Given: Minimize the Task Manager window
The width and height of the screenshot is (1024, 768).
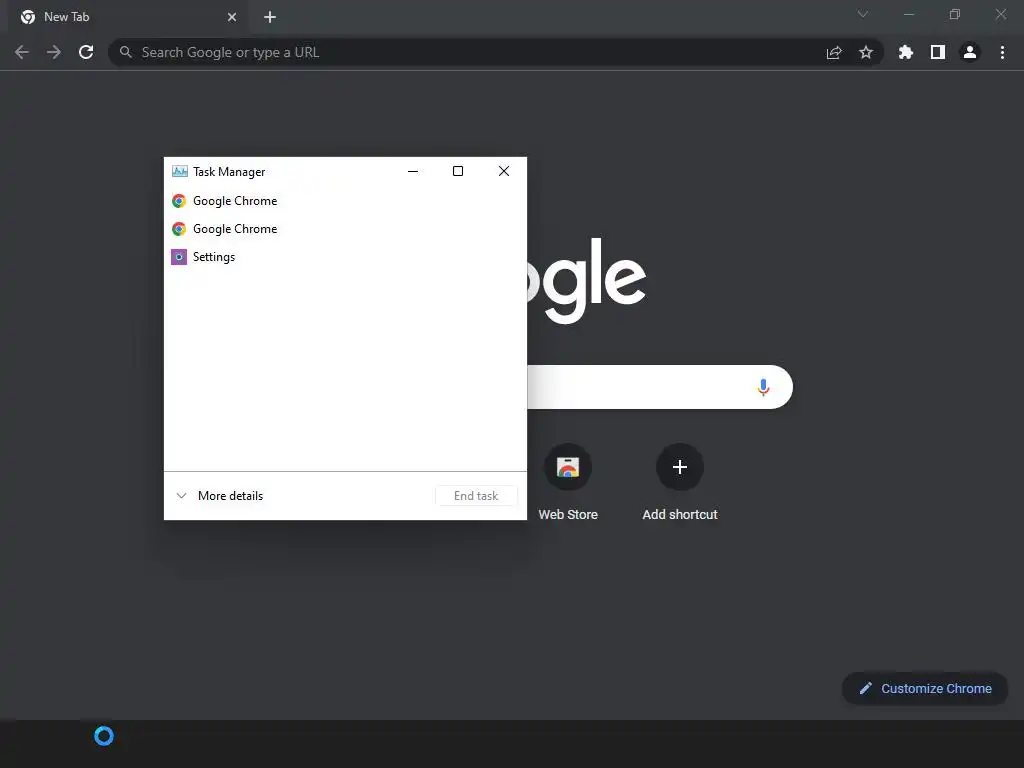Looking at the screenshot, I should tap(413, 171).
